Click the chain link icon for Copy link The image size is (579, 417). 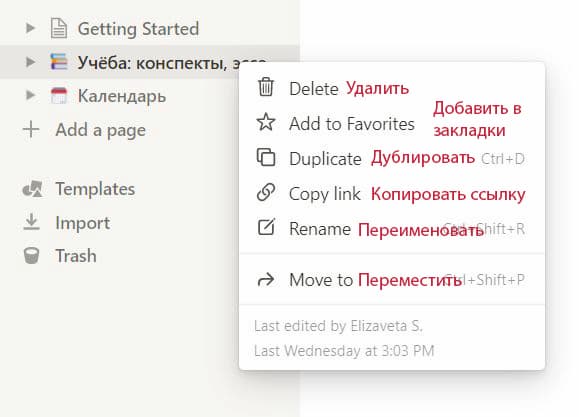(266, 192)
